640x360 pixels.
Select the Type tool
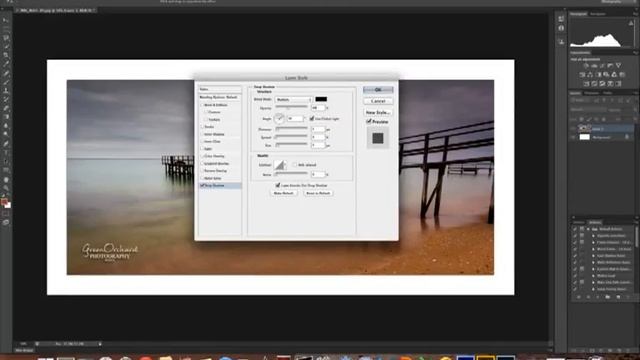coord(6,153)
